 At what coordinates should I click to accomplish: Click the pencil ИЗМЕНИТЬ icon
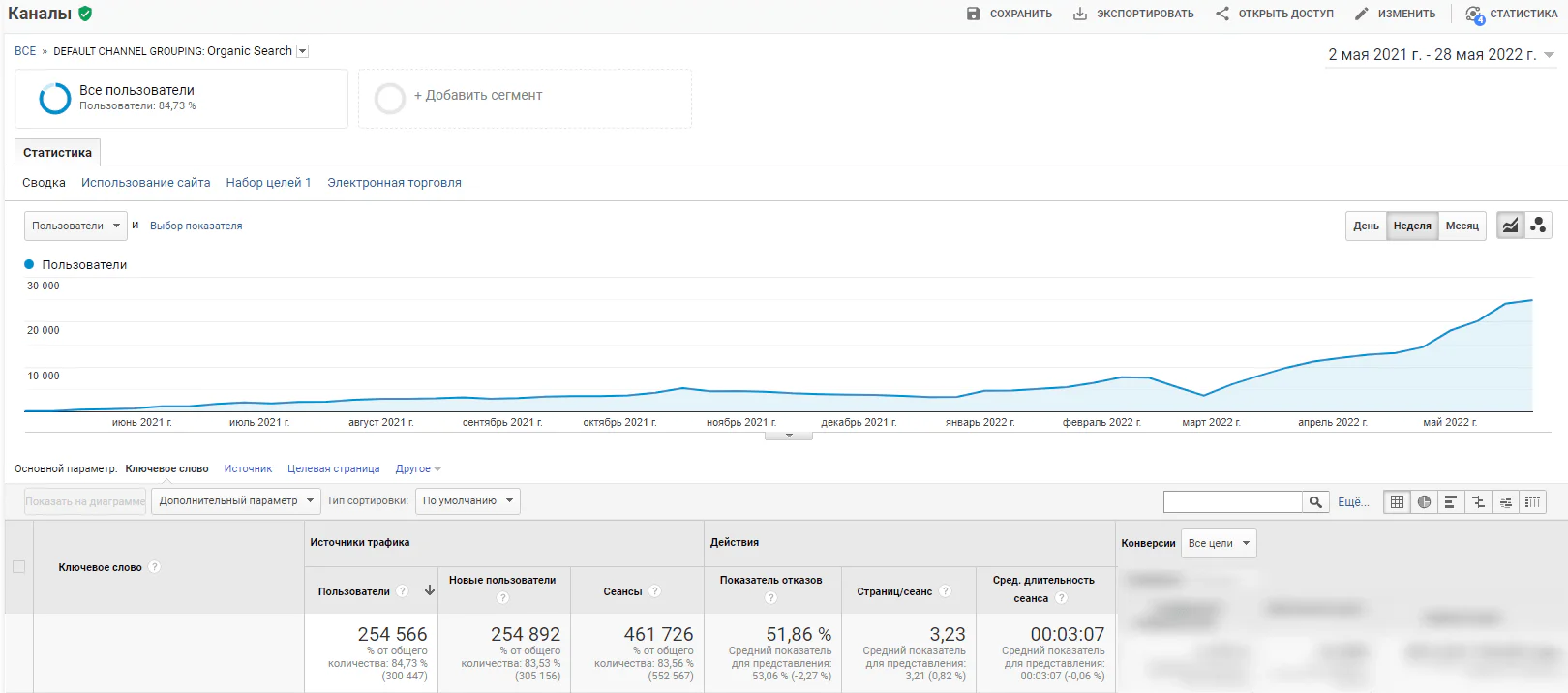coord(1362,14)
